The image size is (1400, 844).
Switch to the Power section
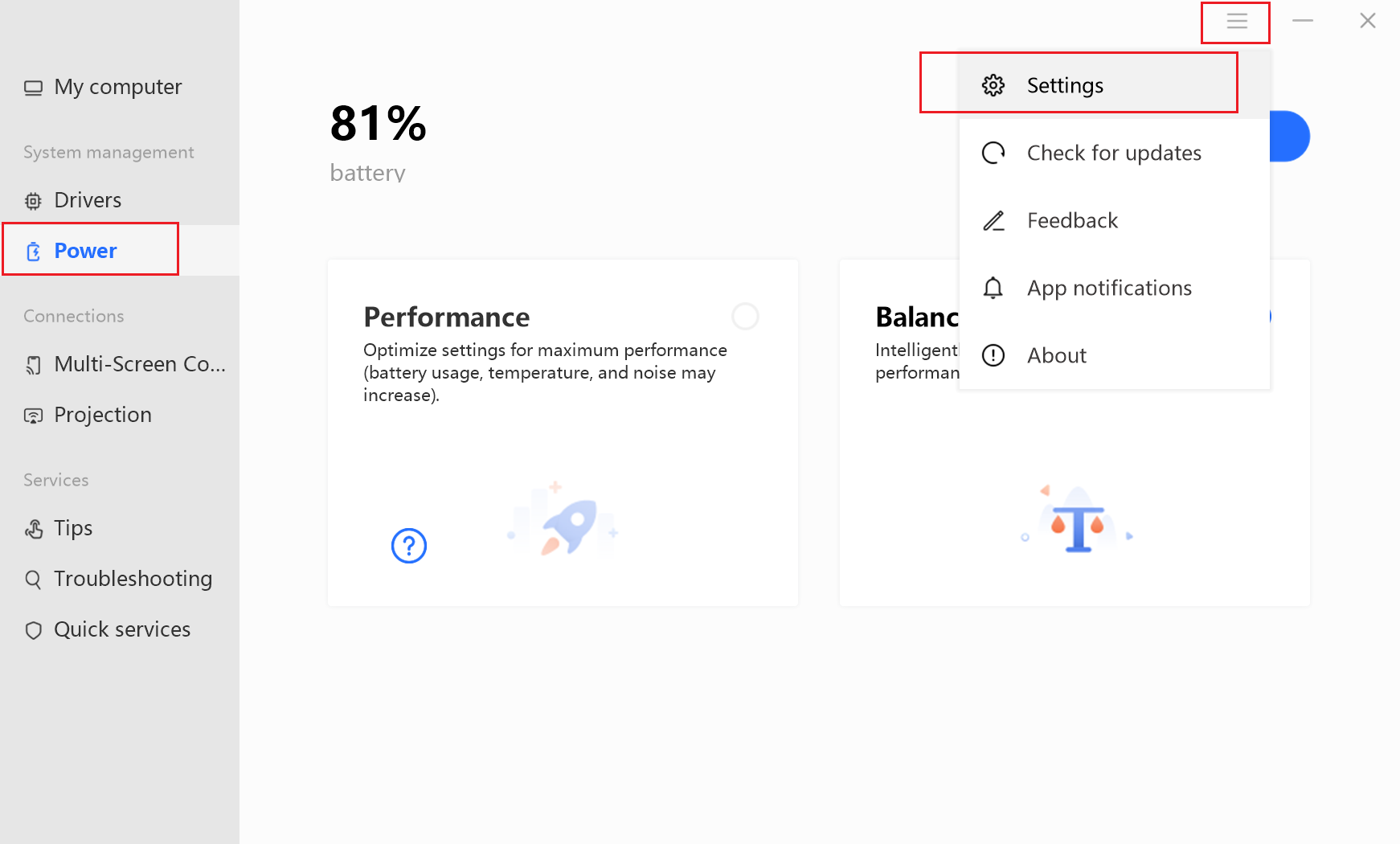tap(85, 251)
